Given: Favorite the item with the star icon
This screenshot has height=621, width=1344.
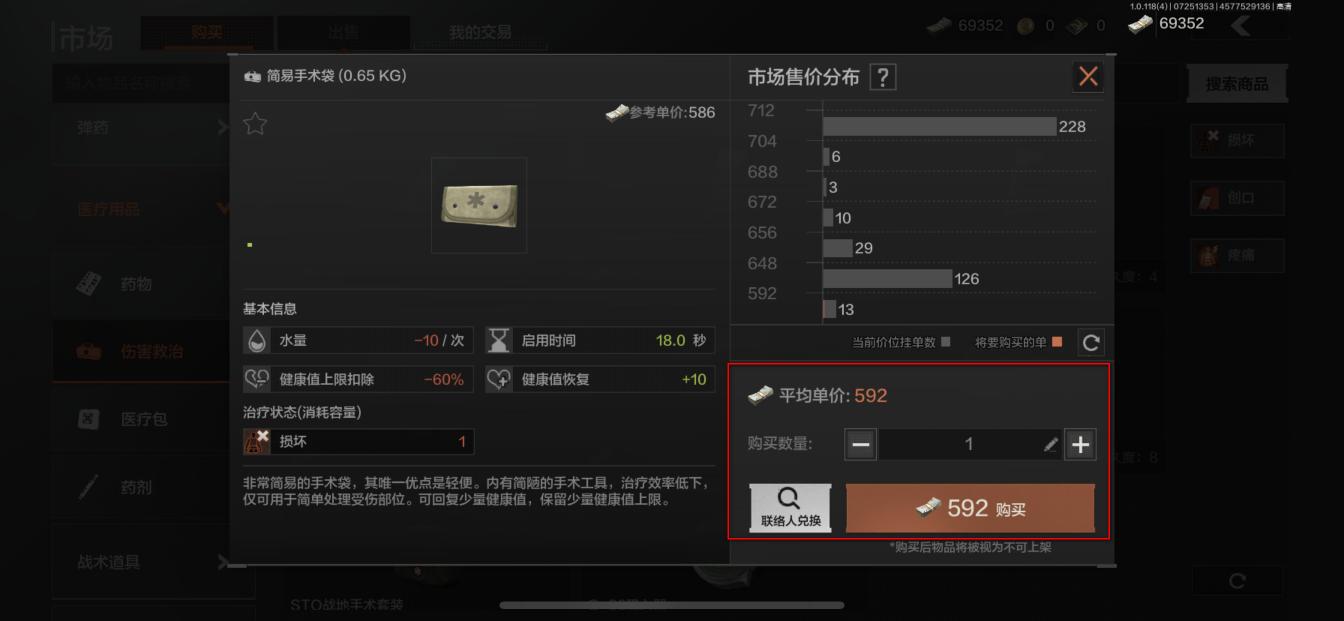Looking at the screenshot, I should 255,124.
